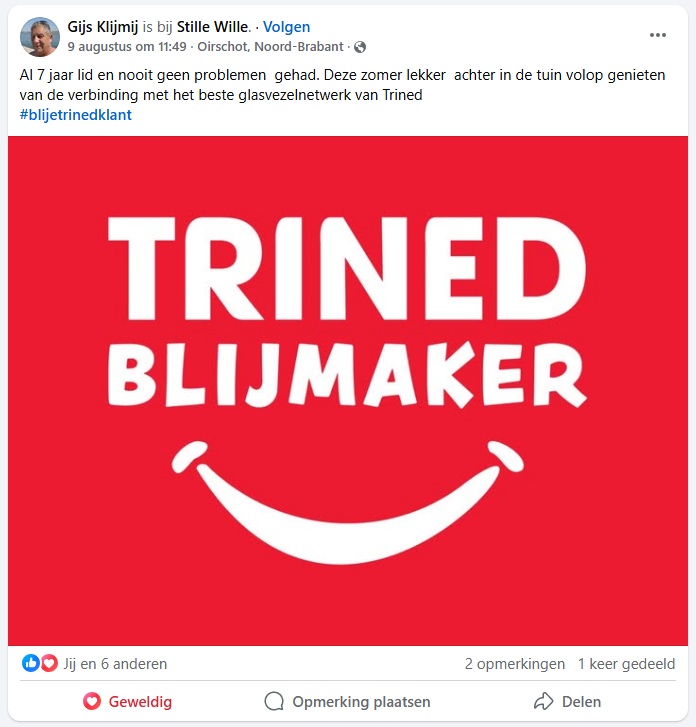Open the Trined Blijmaker image

(x=348, y=390)
